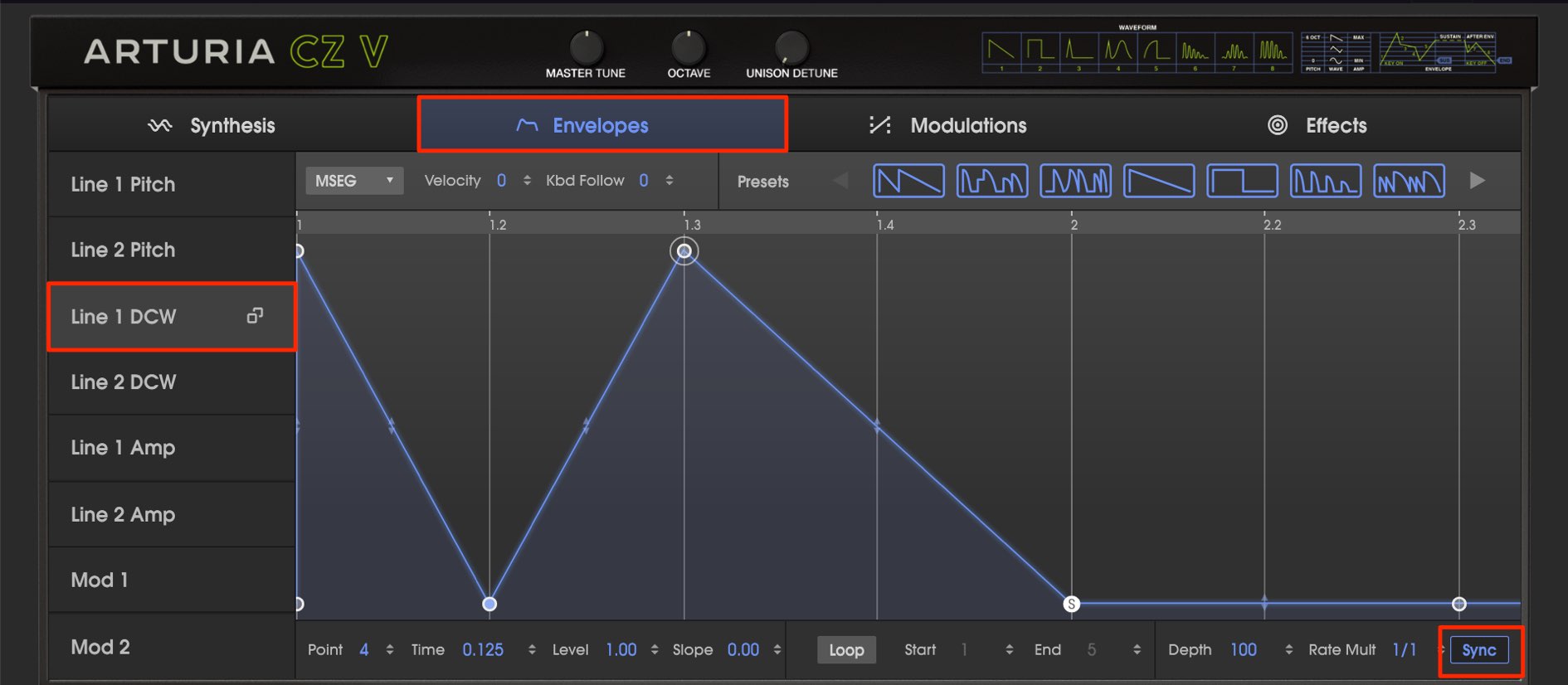Select the Line 1 DCW envelope
The image size is (1568, 685).
click(x=172, y=316)
